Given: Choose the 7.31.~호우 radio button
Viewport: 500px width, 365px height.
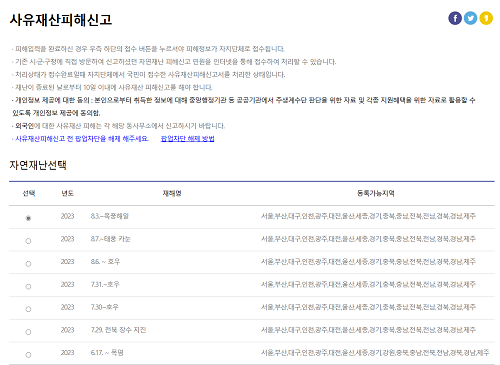Looking at the screenshot, I should pyautogui.click(x=28, y=286).
